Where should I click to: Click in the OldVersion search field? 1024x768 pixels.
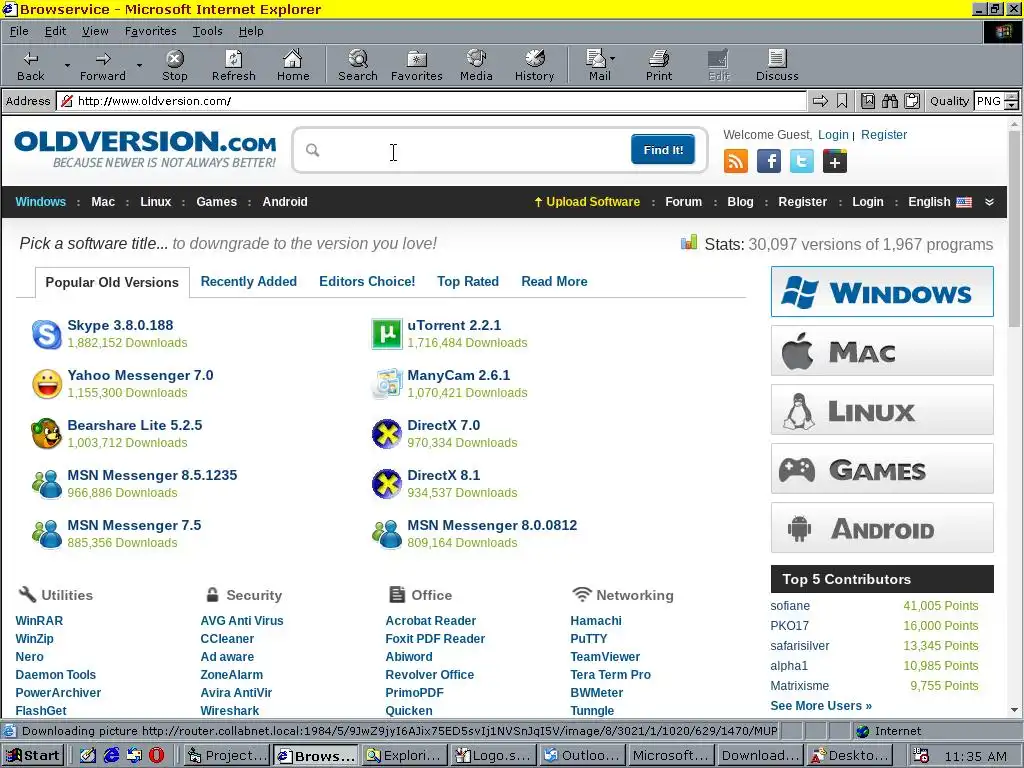[473, 150]
